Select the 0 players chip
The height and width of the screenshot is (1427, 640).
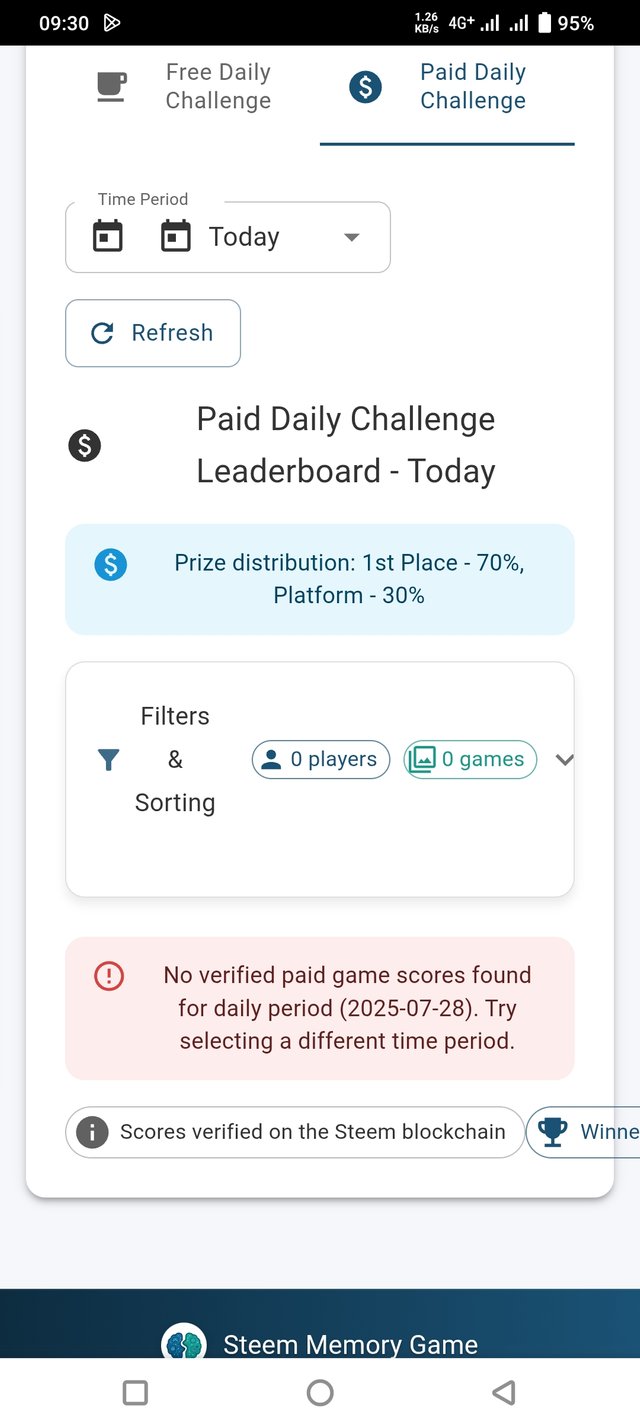[x=320, y=760]
